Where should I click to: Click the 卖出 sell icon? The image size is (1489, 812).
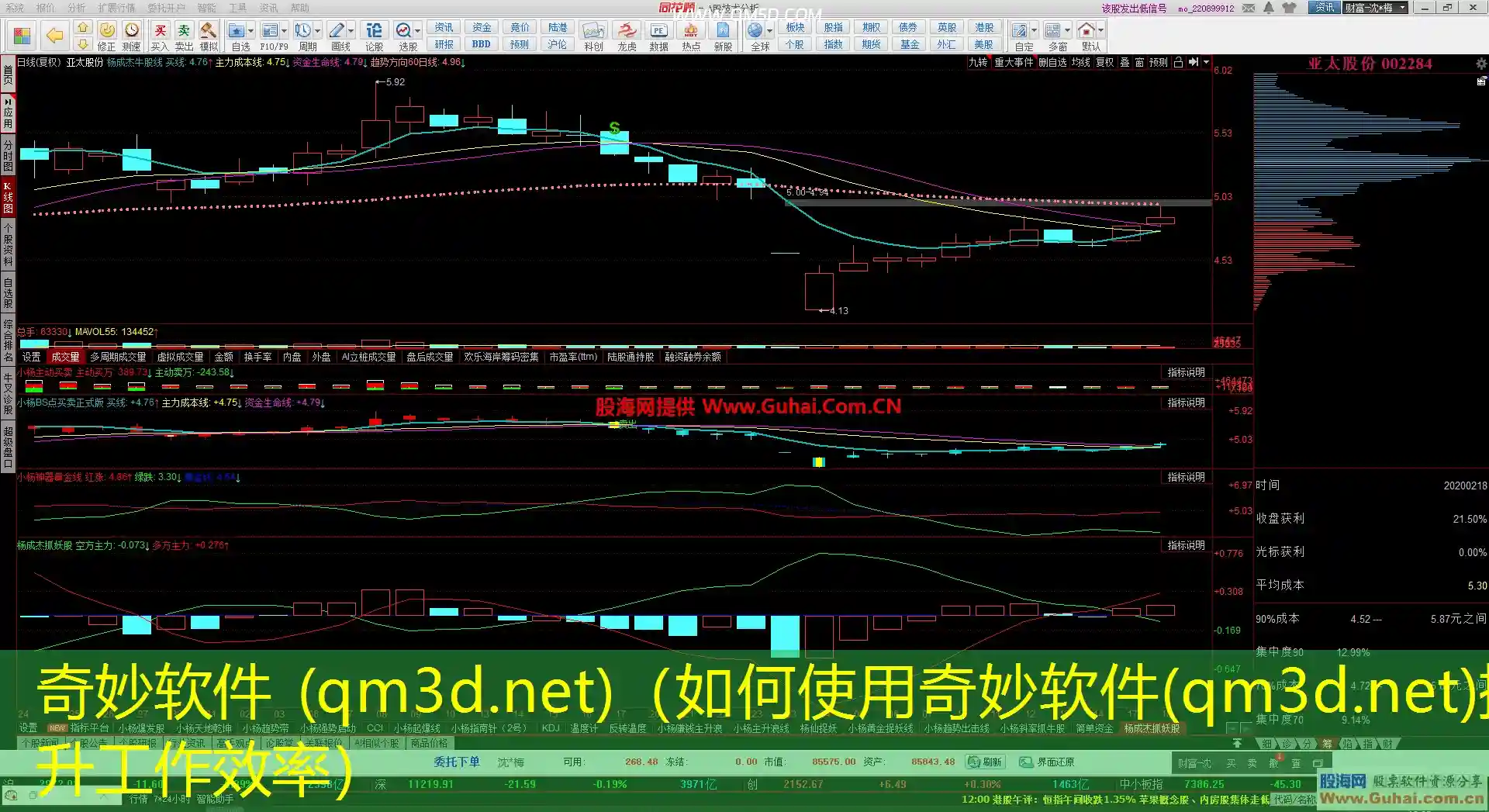(x=184, y=36)
